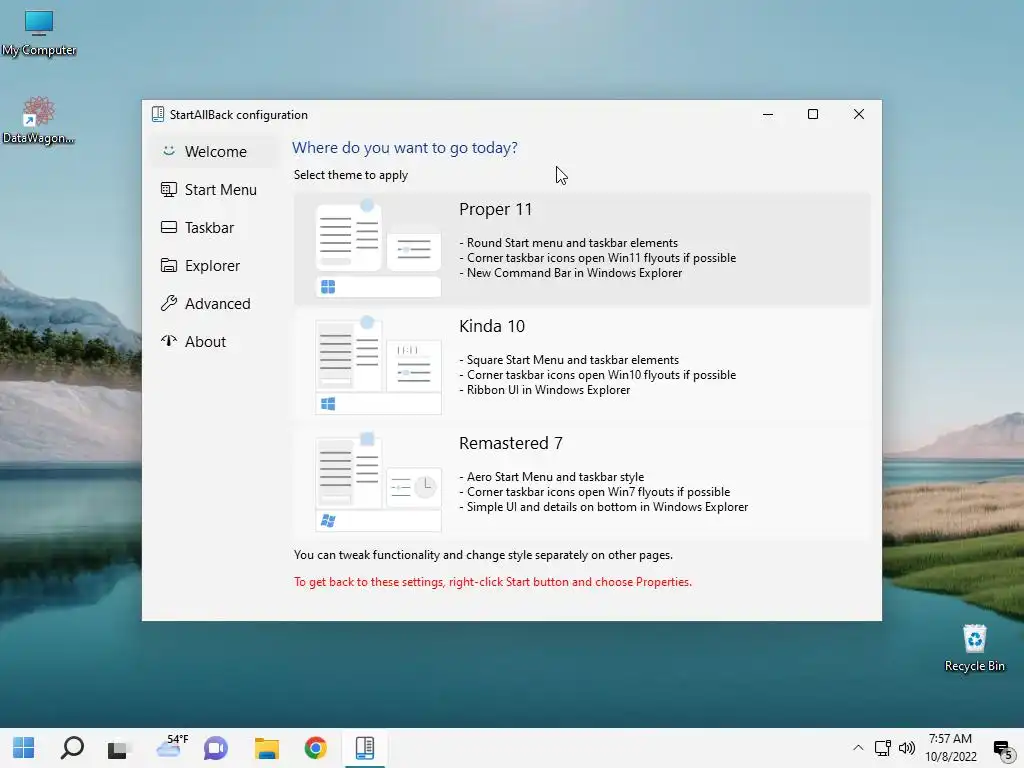Expand hidden system tray icons chevron

point(858,748)
